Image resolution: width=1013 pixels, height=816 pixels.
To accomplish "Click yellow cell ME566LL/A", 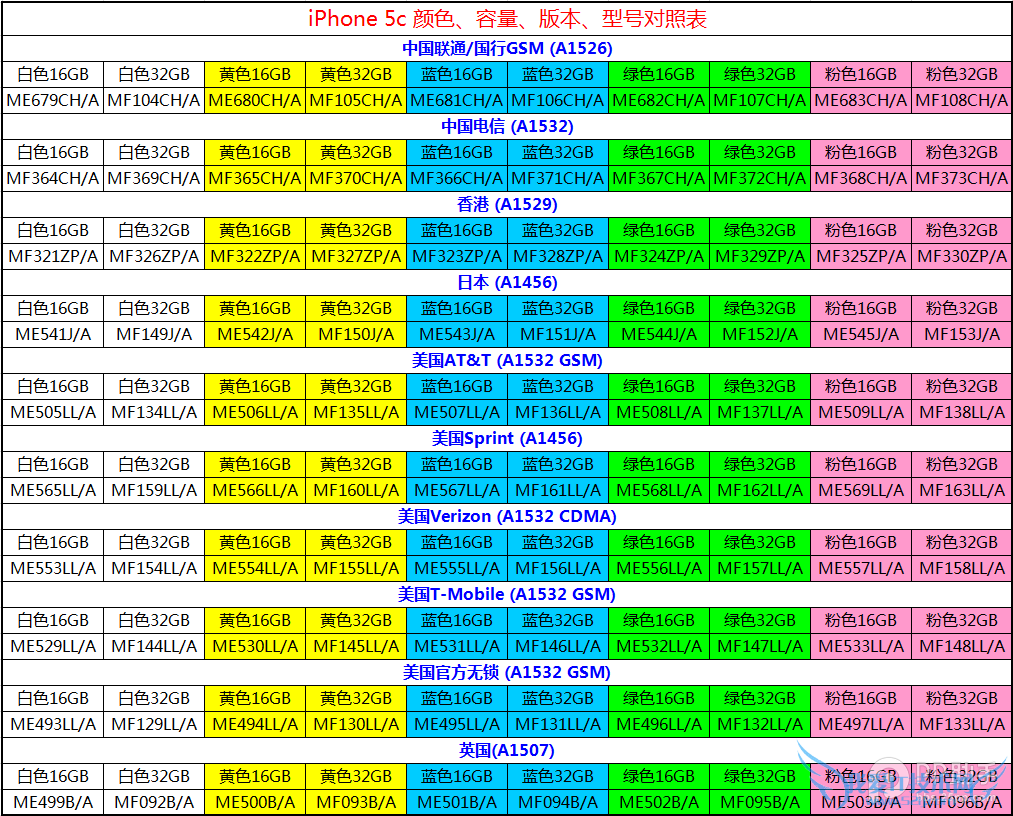I will click(x=255, y=490).
